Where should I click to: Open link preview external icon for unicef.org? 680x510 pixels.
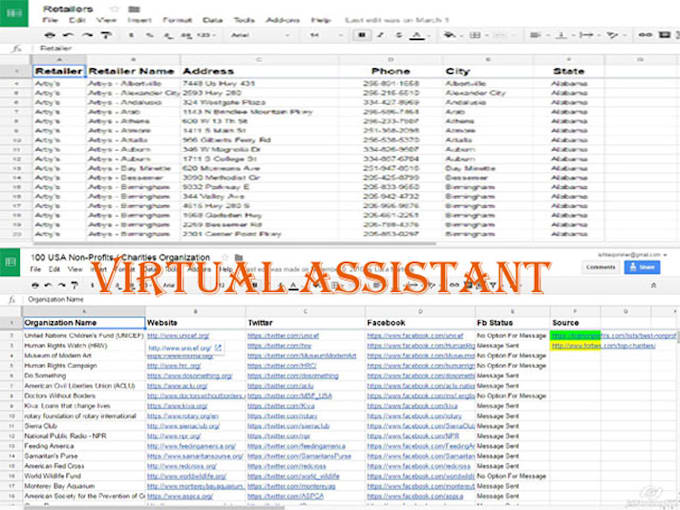tap(219, 348)
